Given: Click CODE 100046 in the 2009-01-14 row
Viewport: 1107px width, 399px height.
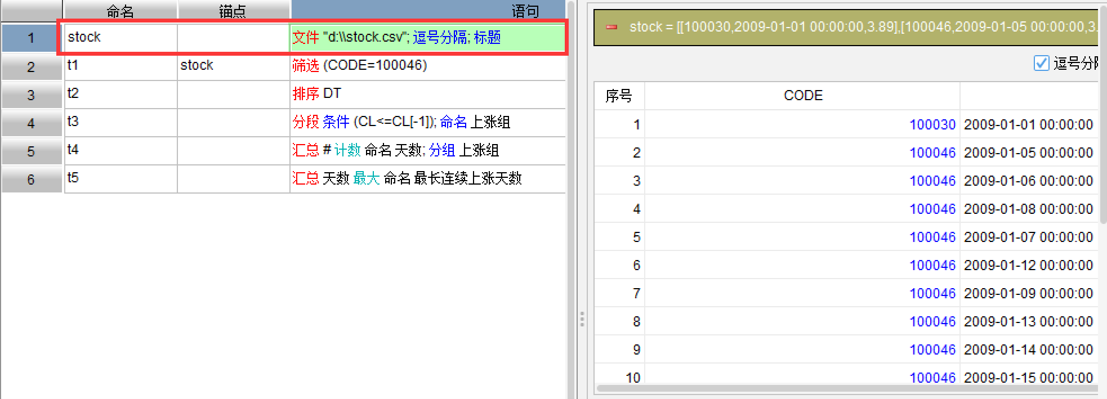Looking at the screenshot, I should pos(933,349).
